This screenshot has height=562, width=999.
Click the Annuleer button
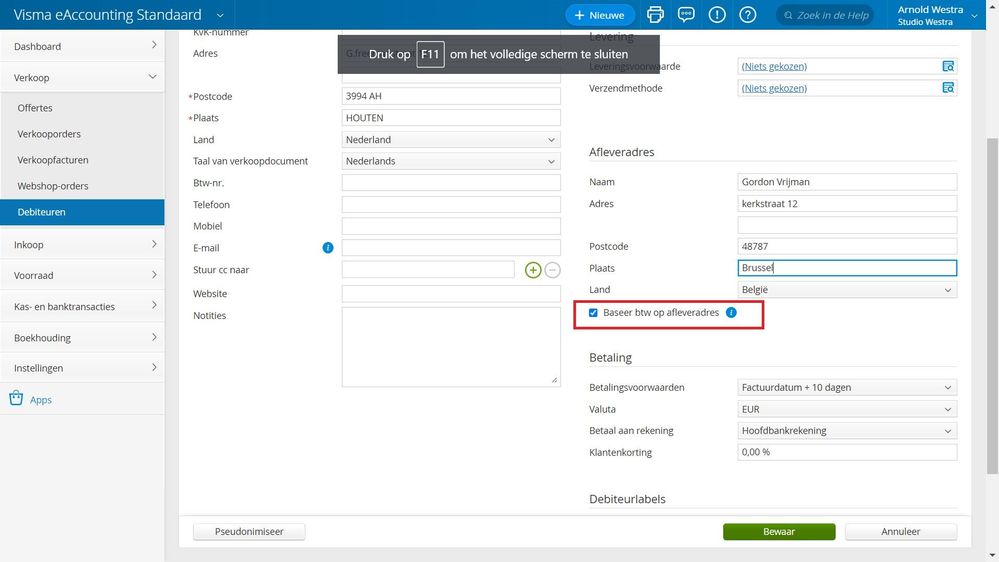click(900, 531)
